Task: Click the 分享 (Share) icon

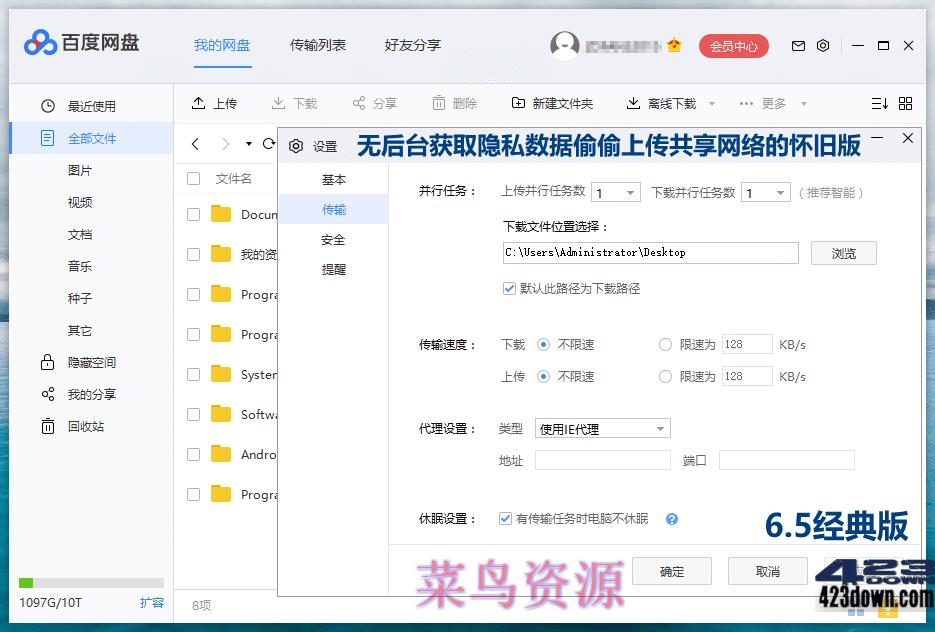Action: 374,103
